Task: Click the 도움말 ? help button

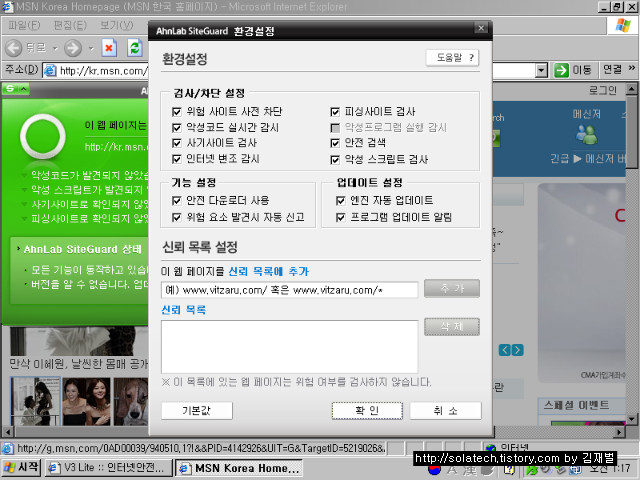Action: pyautogui.click(x=452, y=58)
